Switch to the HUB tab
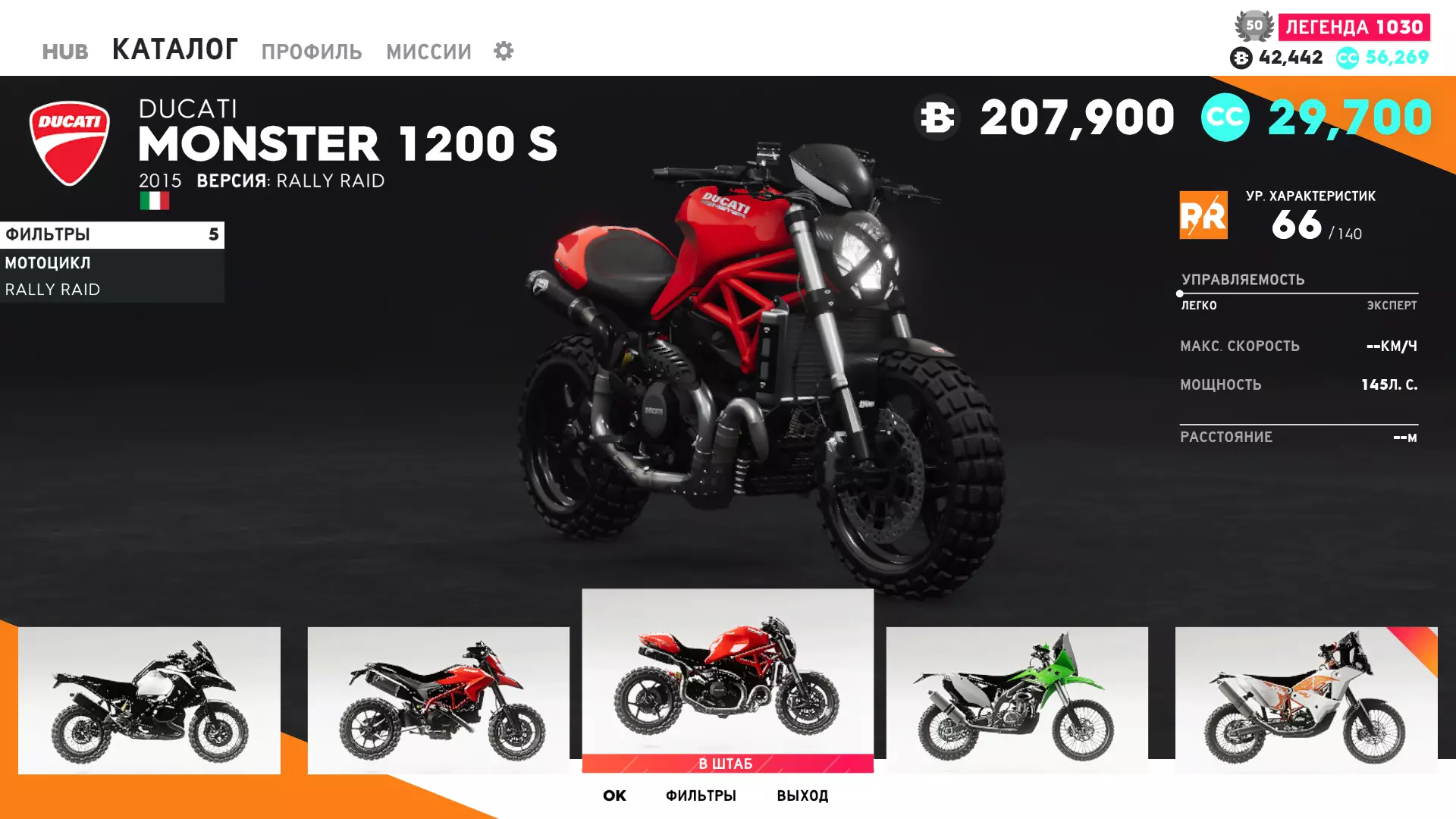This screenshot has width=1456, height=819. click(65, 52)
